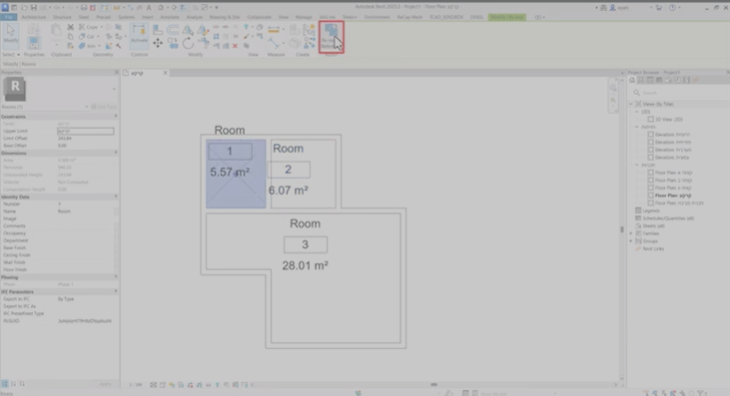Open the Architecture ribbon tab
This screenshot has width=730, height=396.
(34, 17)
